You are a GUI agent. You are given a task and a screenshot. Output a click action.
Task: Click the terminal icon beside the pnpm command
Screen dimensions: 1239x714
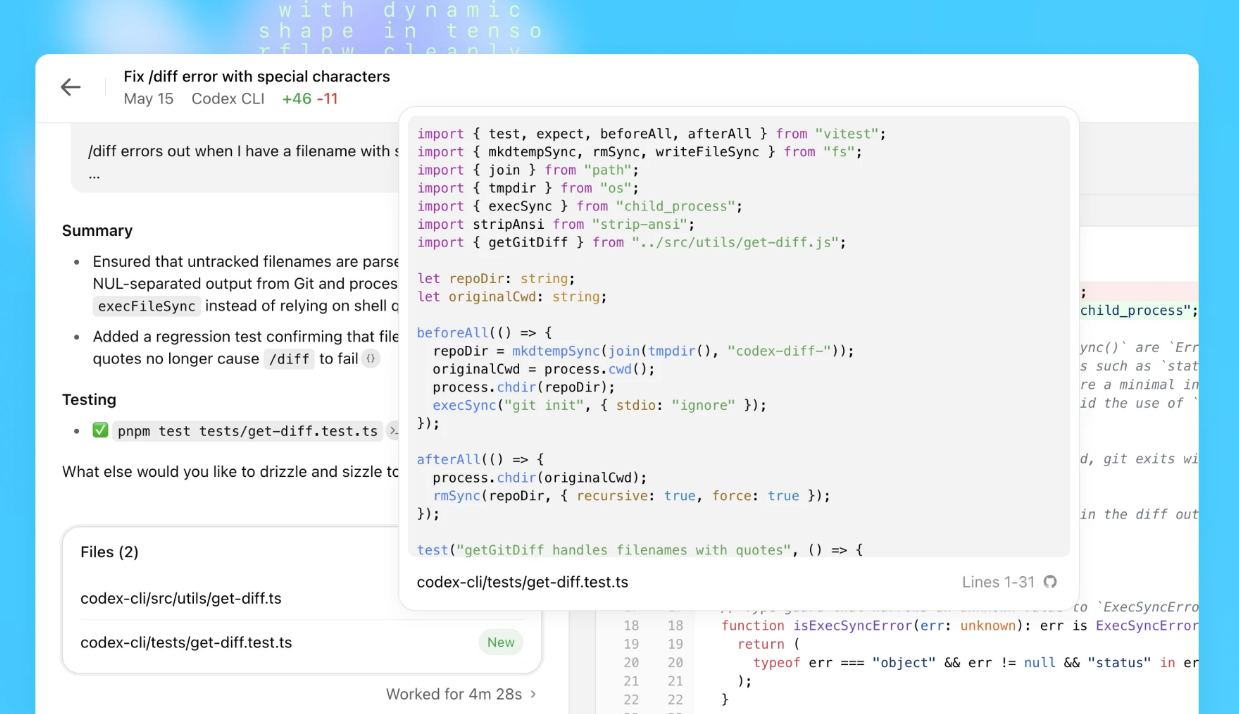(392, 431)
